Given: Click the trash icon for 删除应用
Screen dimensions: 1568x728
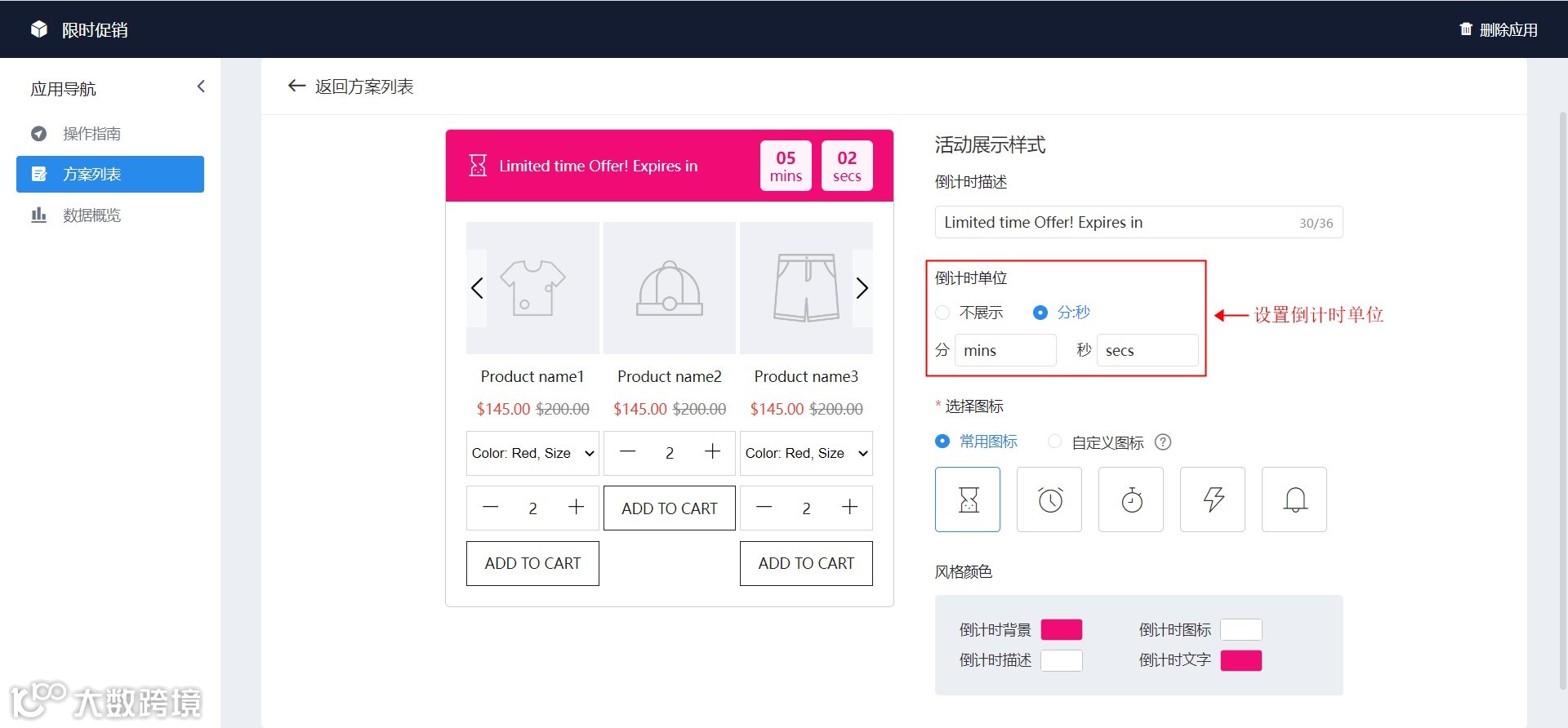Looking at the screenshot, I should (x=1466, y=29).
